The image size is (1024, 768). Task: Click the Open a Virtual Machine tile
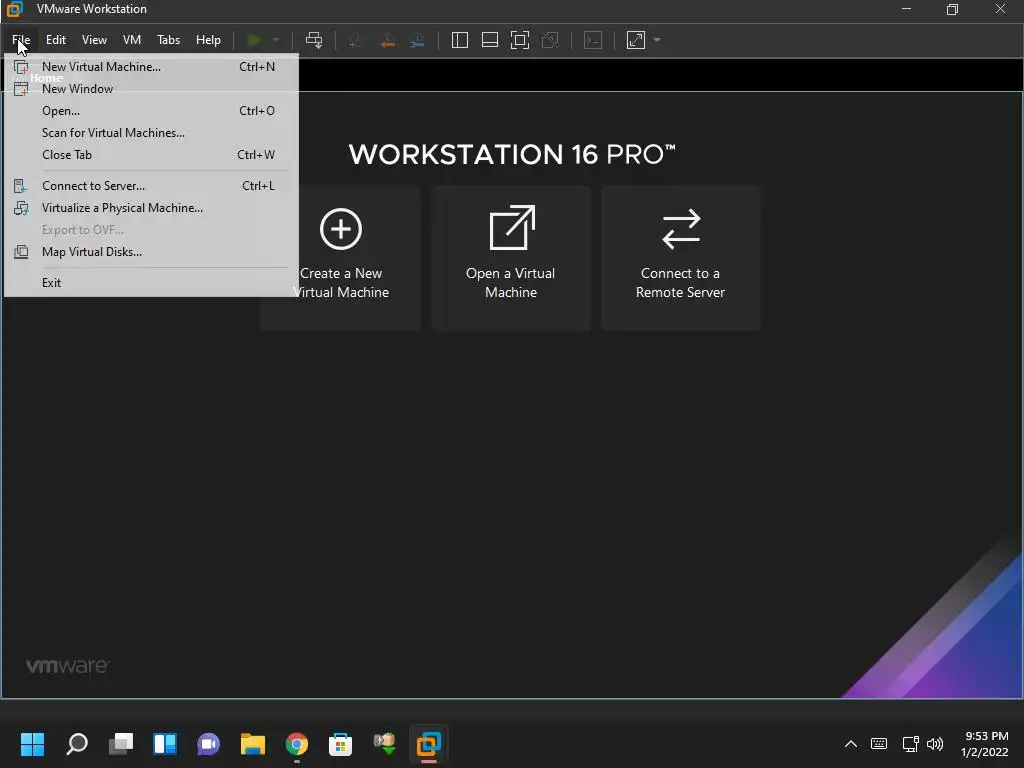(x=511, y=259)
